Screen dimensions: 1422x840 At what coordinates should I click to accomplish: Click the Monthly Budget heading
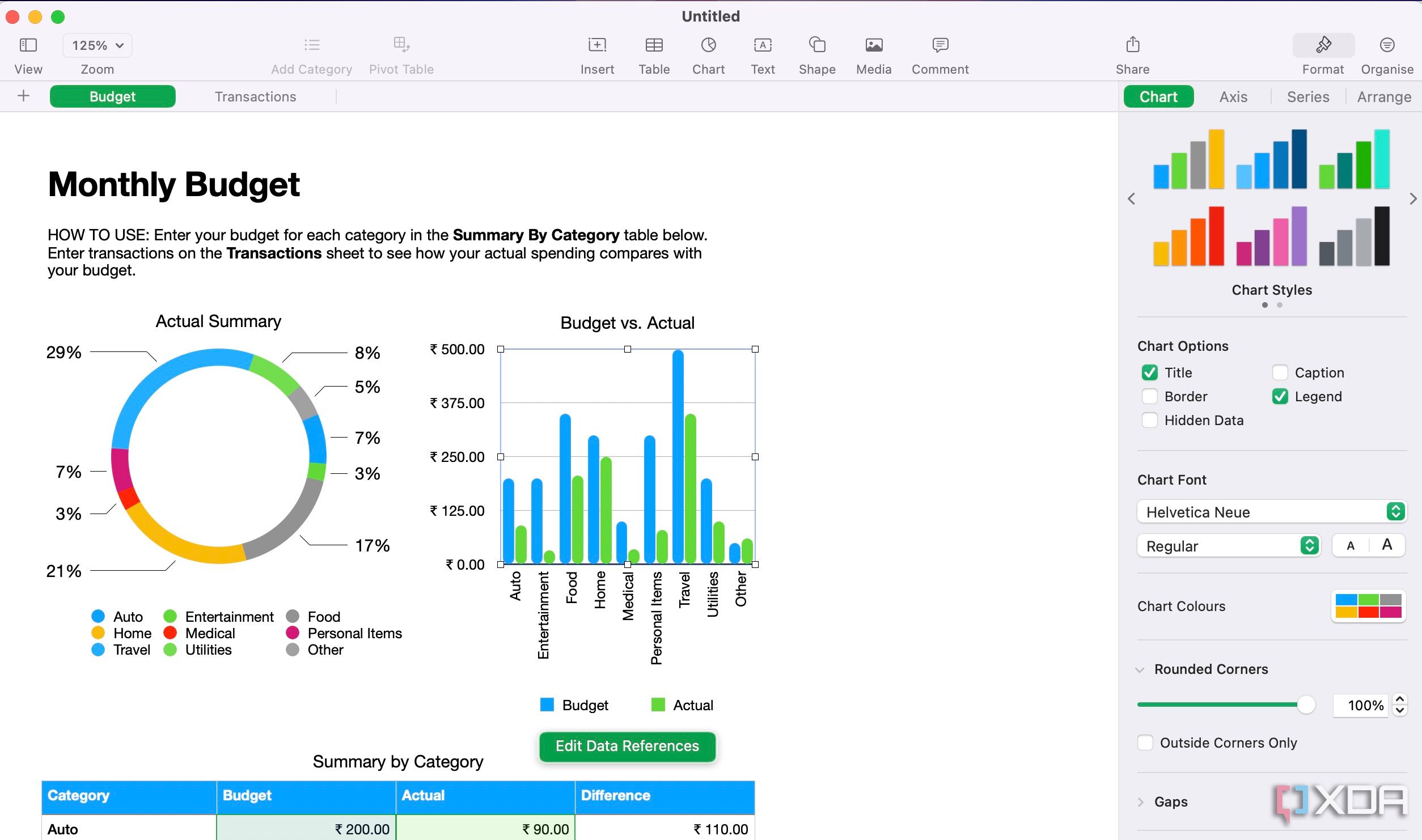tap(173, 185)
